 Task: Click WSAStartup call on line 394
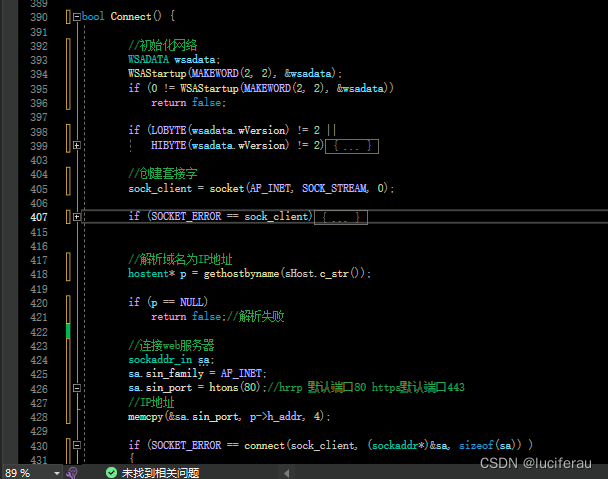[x=157, y=73]
